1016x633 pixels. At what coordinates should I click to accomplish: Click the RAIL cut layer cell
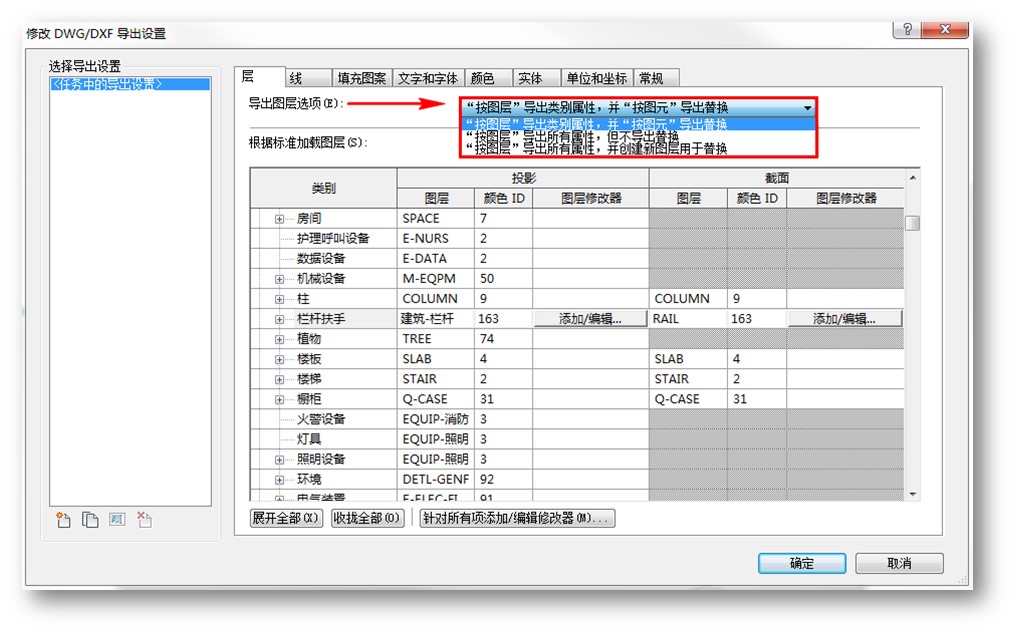tap(688, 319)
